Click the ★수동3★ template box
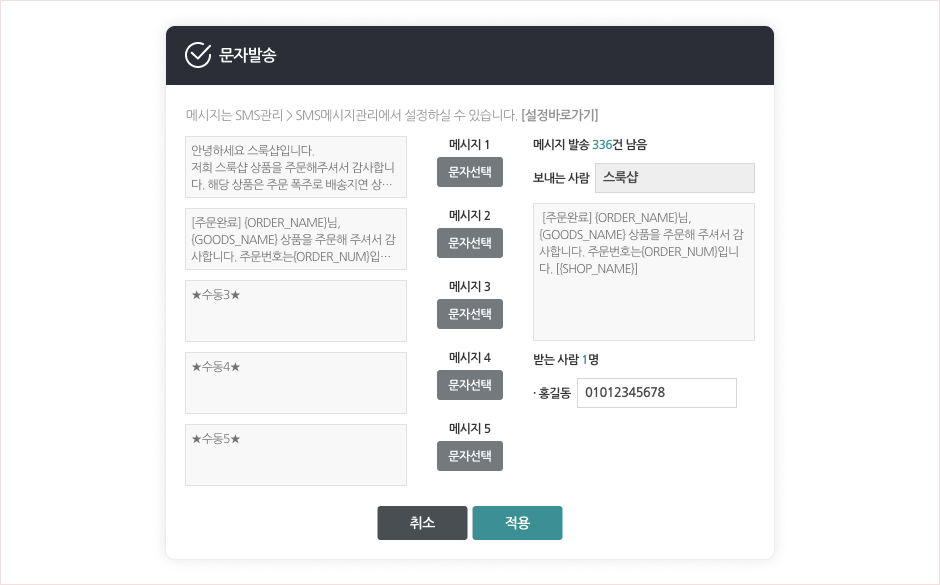The image size is (940, 585). point(296,311)
